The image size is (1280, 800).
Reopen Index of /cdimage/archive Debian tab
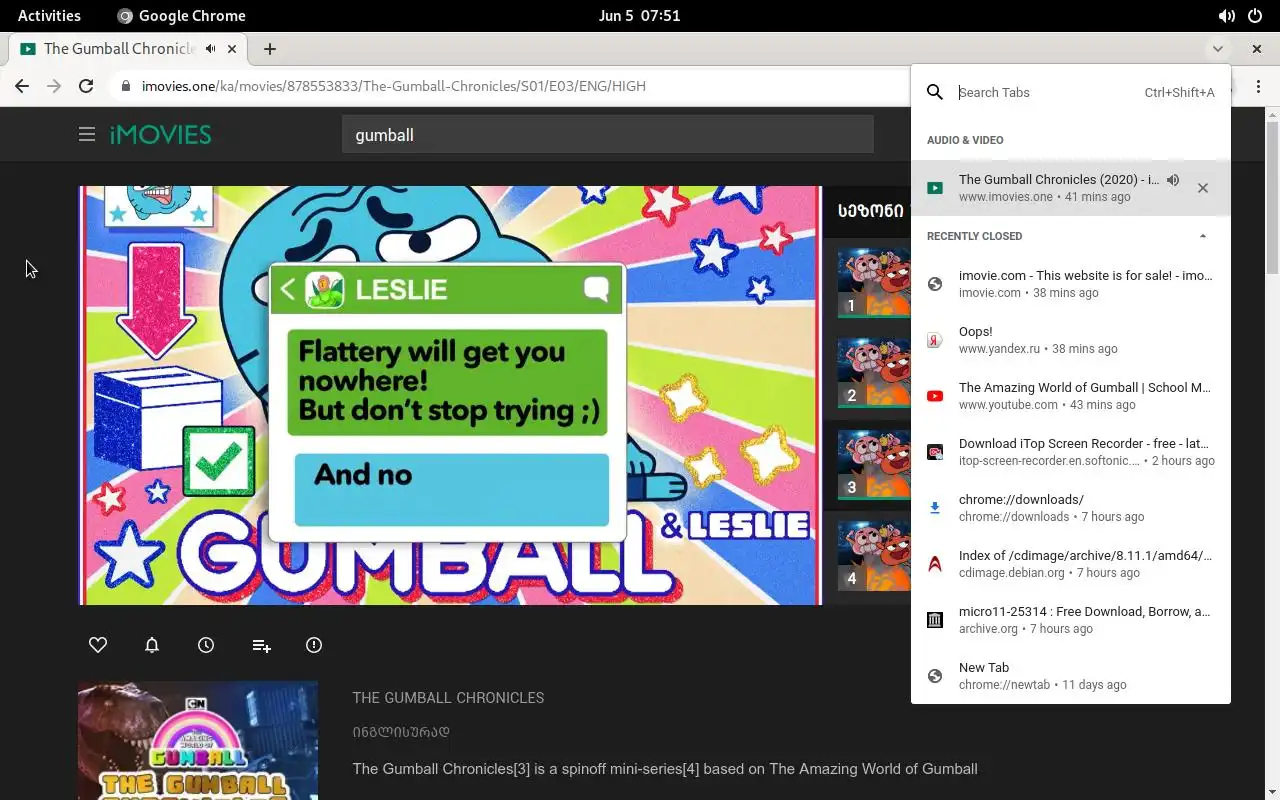1071,564
